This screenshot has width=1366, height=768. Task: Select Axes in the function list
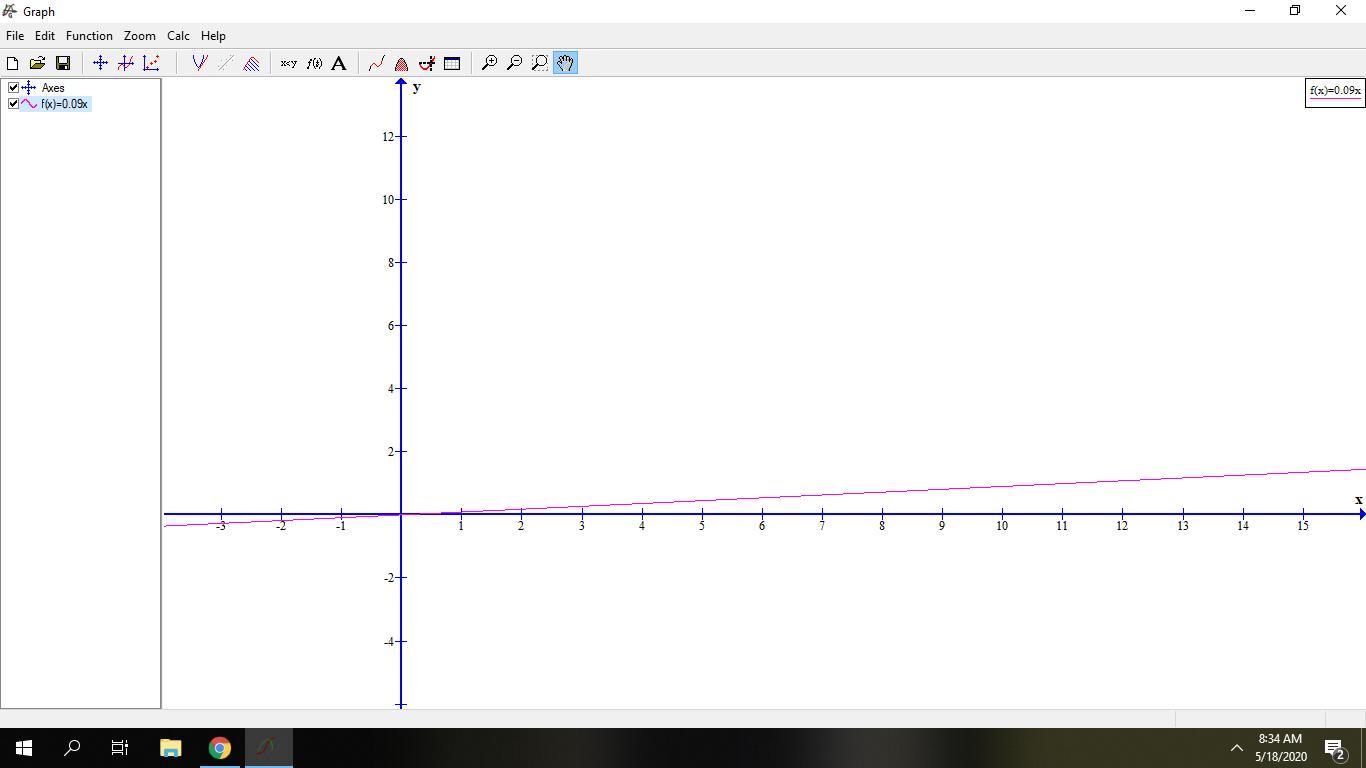tap(52, 88)
